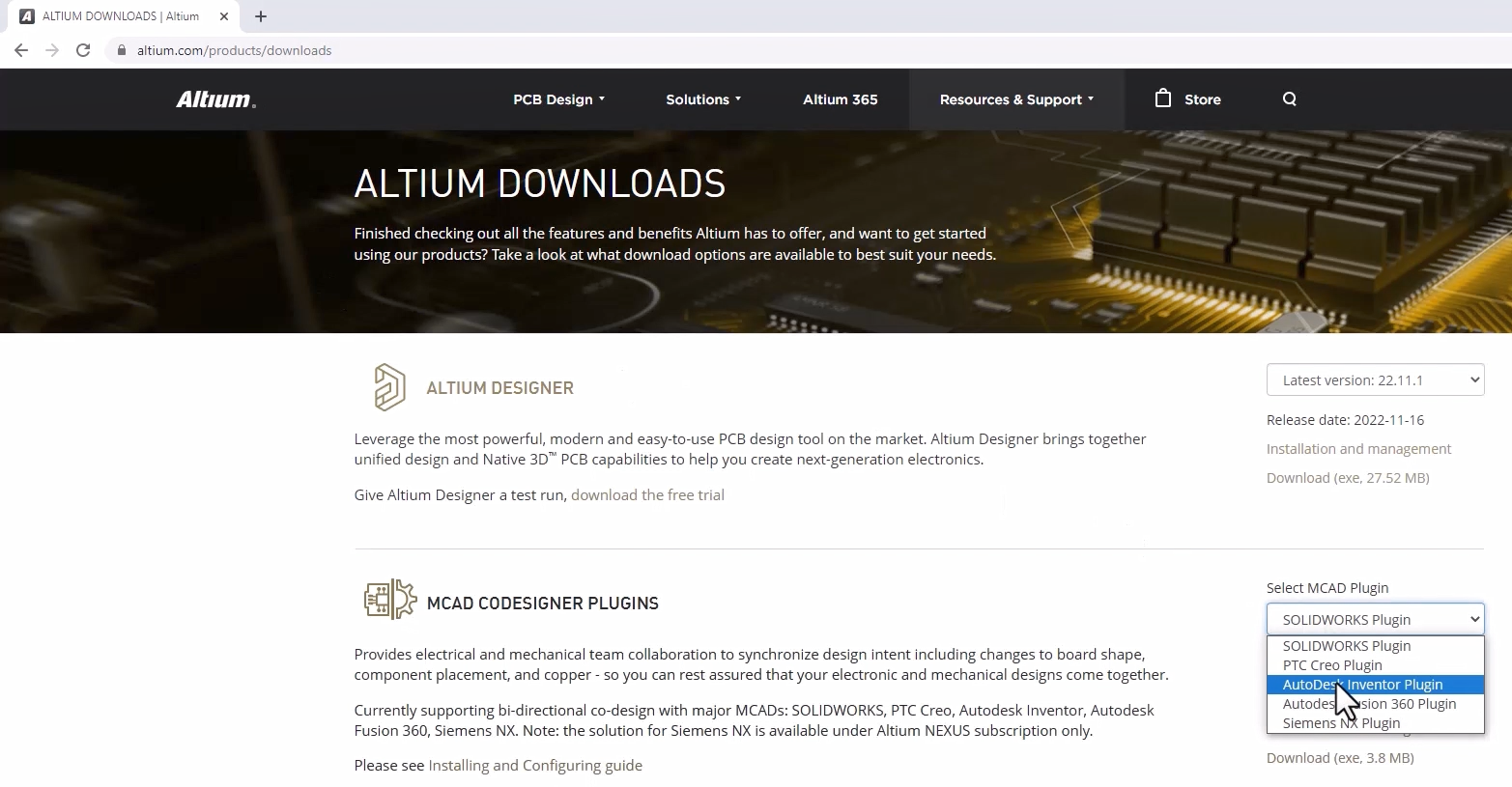Click the Altium logo in header
This screenshot has height=787, width=1512.
215,99
